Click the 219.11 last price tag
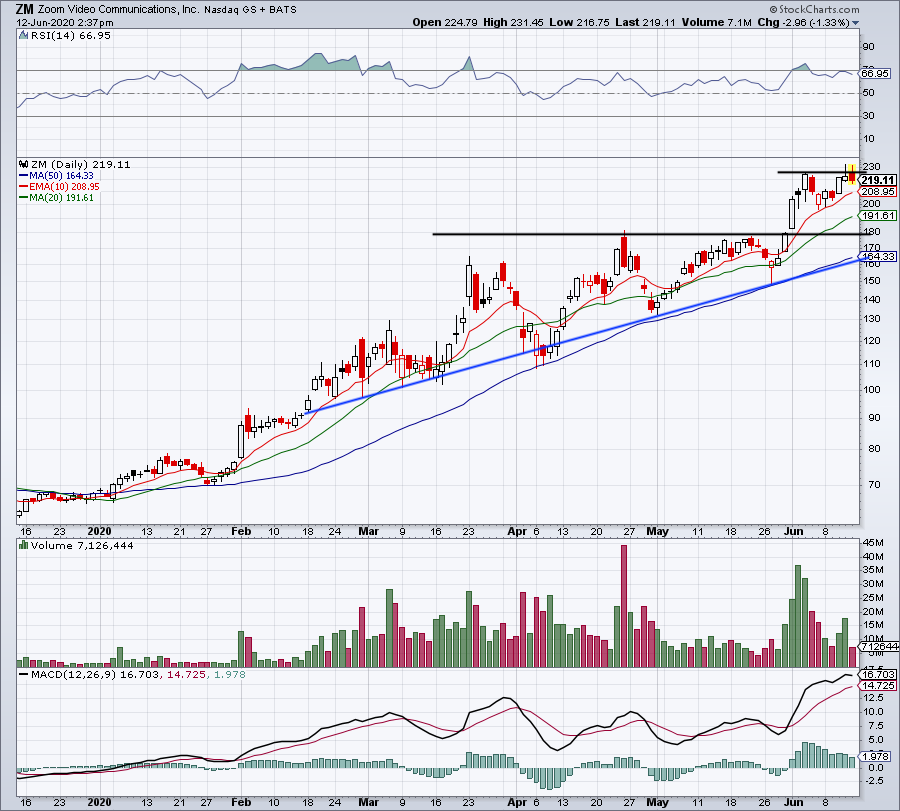The height and width of the screenshot is (811, 900). click(876, 179)
